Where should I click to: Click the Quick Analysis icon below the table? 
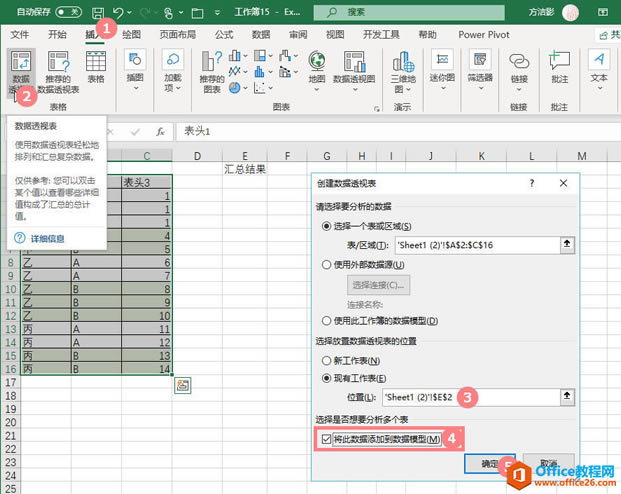183,385
